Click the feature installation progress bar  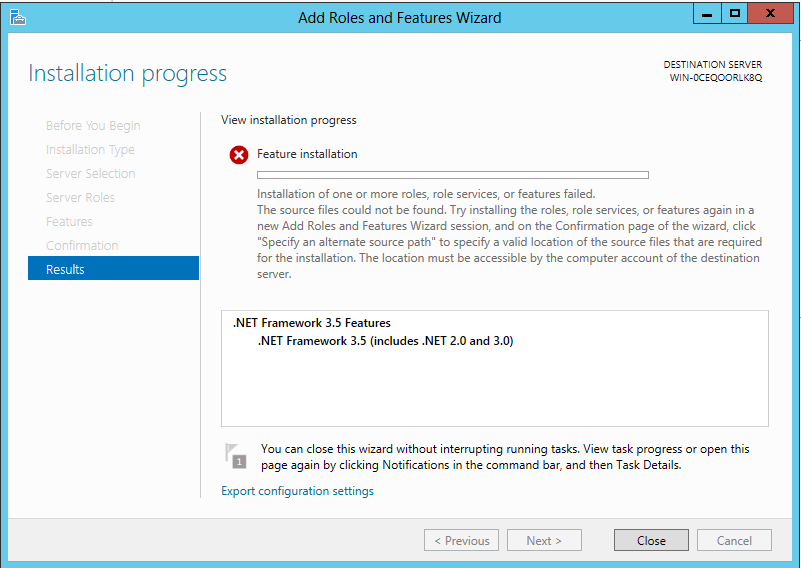click(x=453, y=175)
